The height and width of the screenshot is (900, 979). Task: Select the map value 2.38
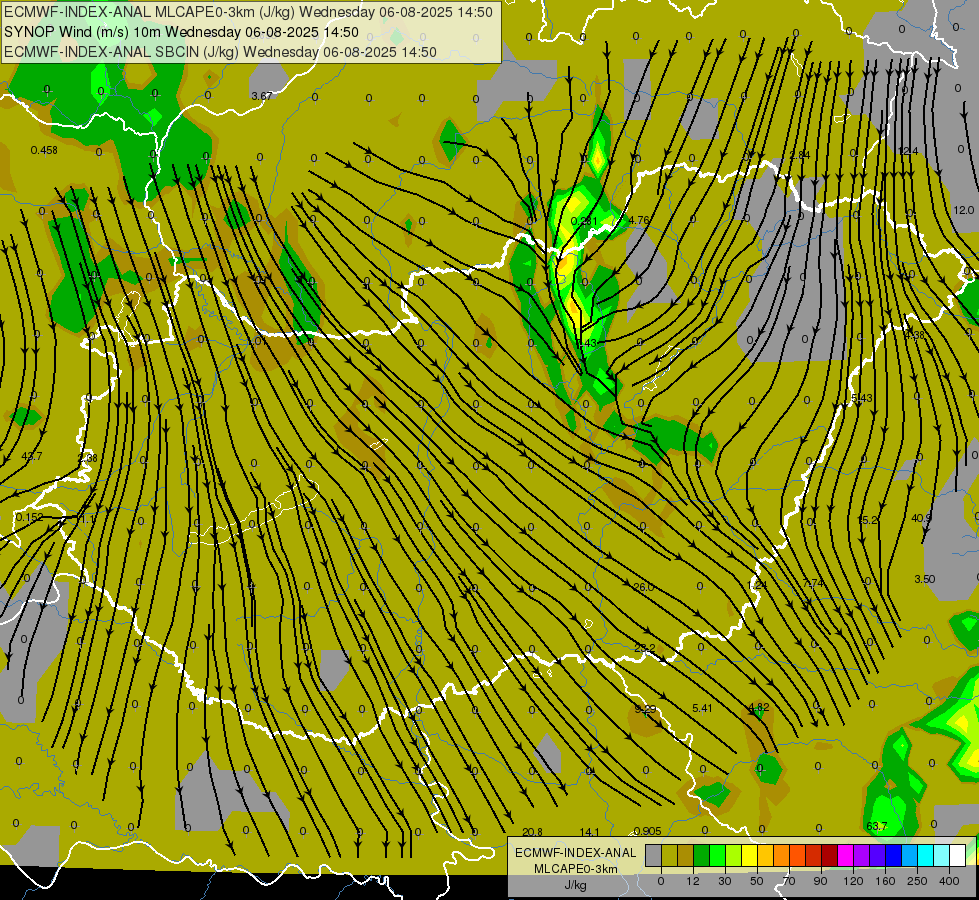click(87, 458)
